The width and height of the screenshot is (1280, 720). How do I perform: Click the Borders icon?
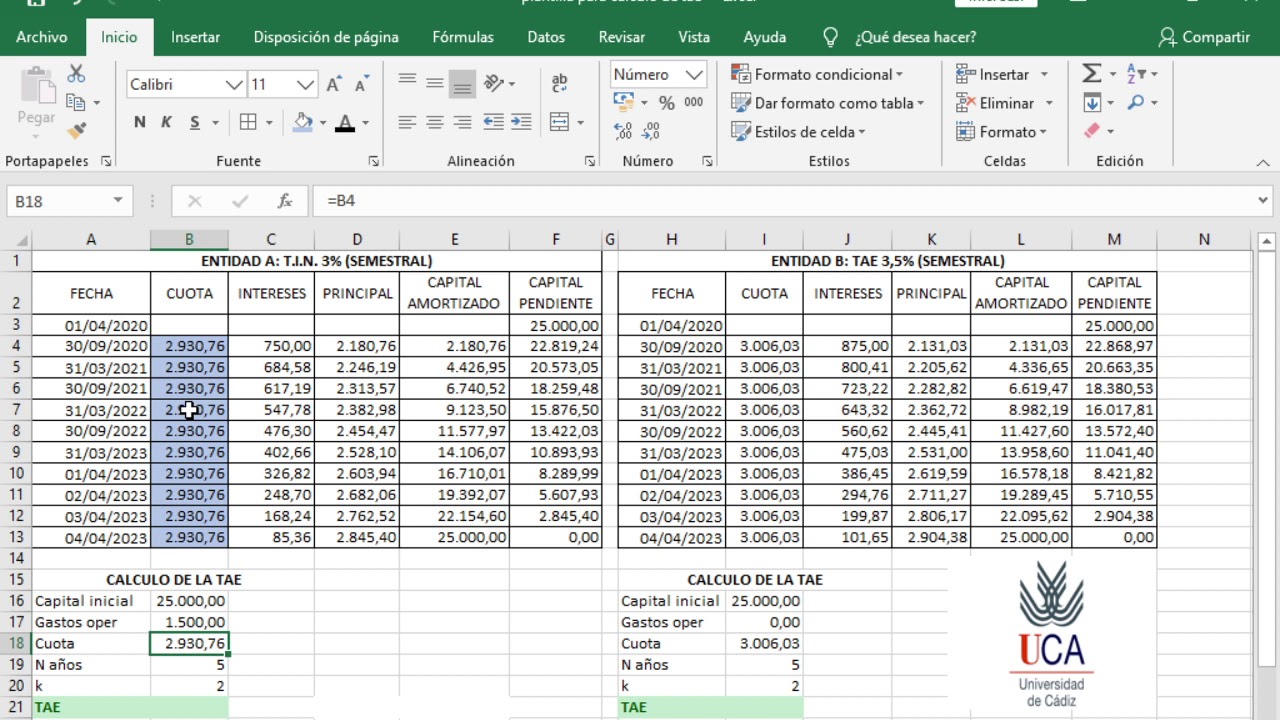pos(248,122)
